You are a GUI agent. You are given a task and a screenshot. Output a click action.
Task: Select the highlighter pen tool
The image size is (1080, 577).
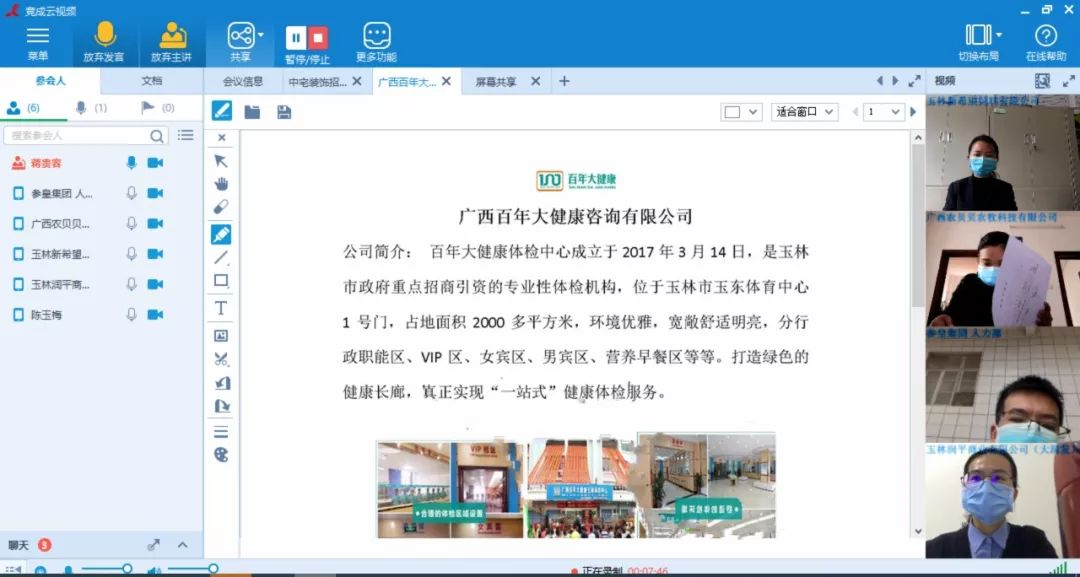pyautogui.click(x=221, y=235)
